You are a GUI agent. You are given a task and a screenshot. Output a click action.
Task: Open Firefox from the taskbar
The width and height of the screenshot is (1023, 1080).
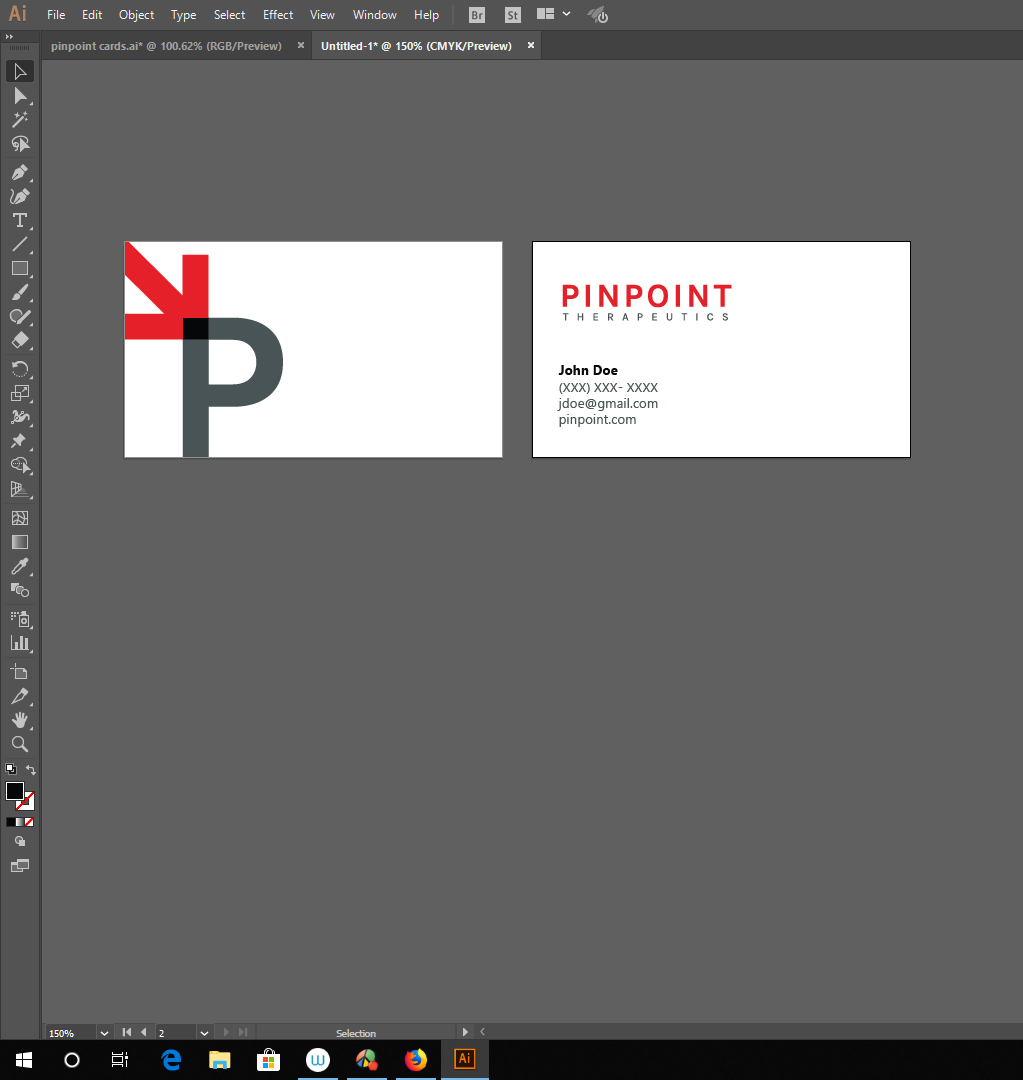415,1060
